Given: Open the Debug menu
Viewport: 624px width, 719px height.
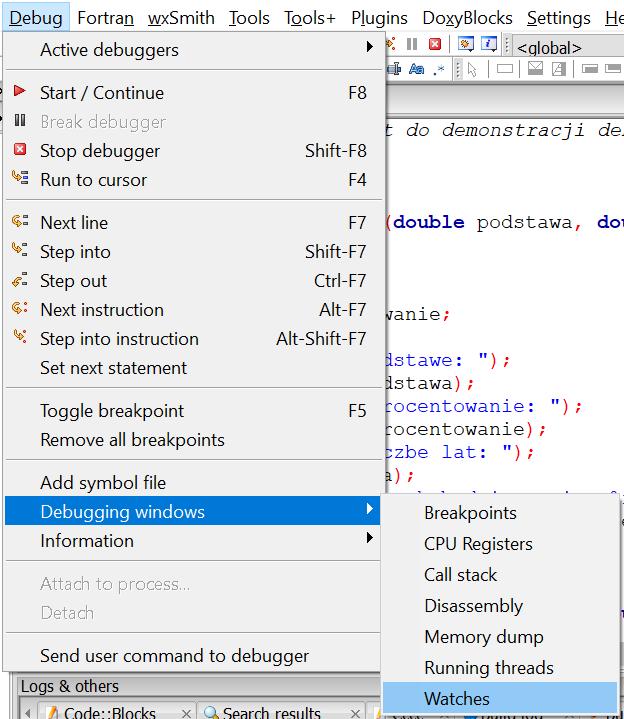Looking at the screenshot, I should click(36, 17).
